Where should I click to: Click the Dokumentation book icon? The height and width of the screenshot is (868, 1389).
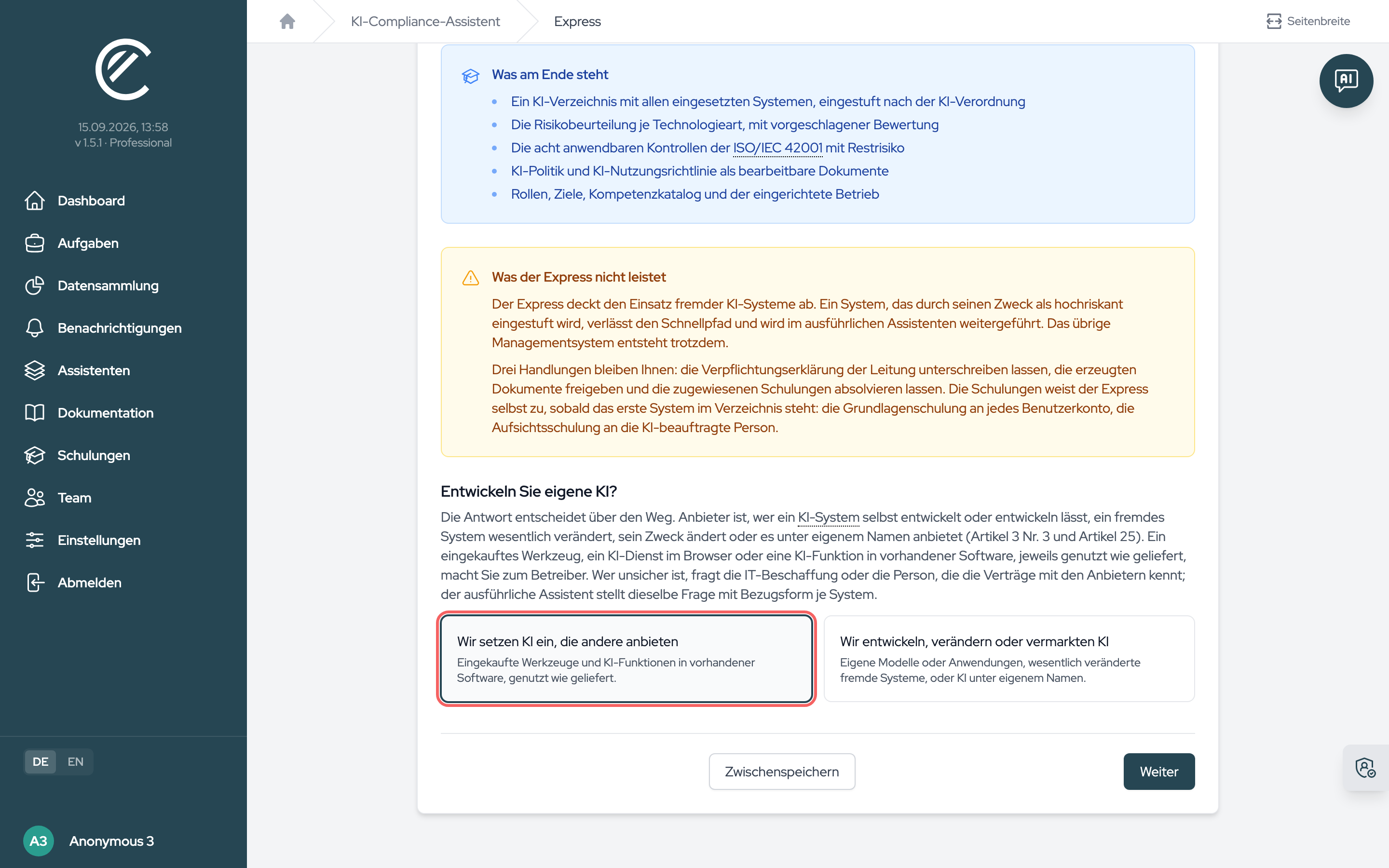point(34,413)
